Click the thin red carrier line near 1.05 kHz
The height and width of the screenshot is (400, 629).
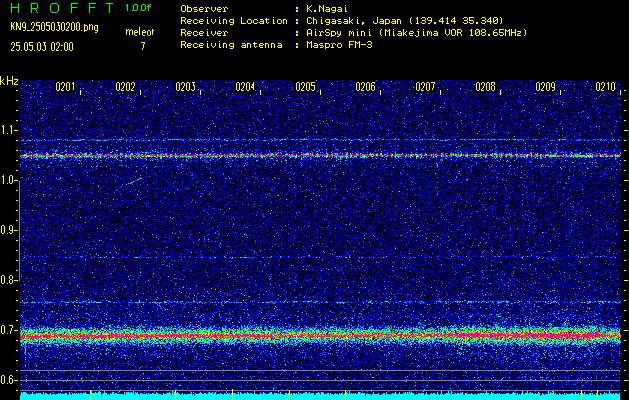(x=320, y=155)
